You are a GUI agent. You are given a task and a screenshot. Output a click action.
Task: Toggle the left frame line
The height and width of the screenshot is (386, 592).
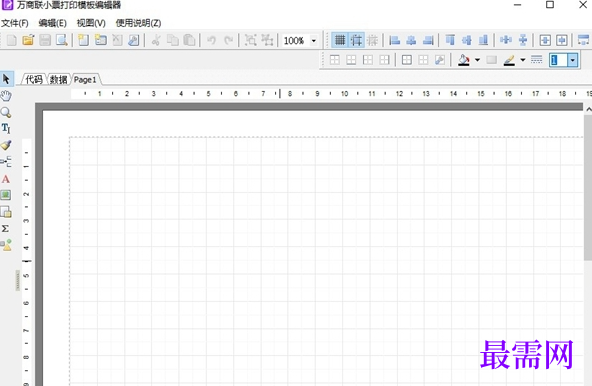[x=368, y=60]
